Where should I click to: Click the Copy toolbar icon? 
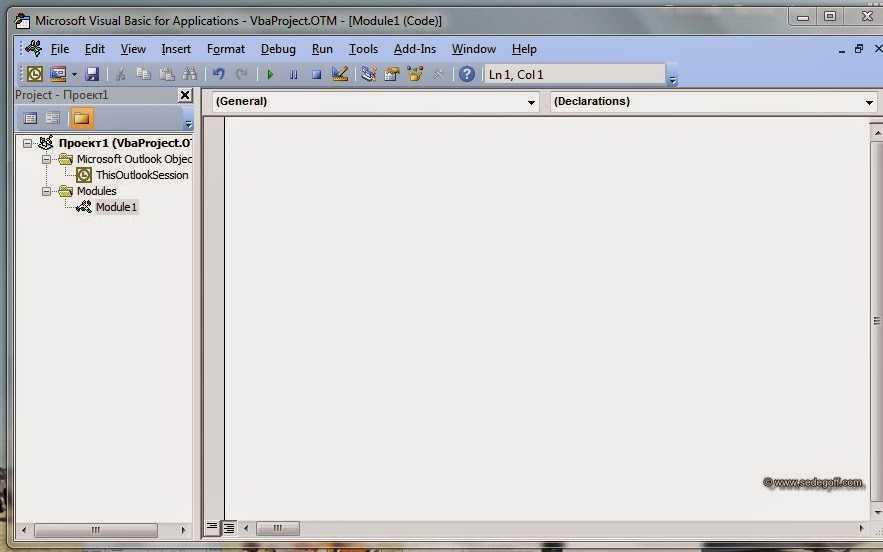pyautogui.click(x=143, y=74)
